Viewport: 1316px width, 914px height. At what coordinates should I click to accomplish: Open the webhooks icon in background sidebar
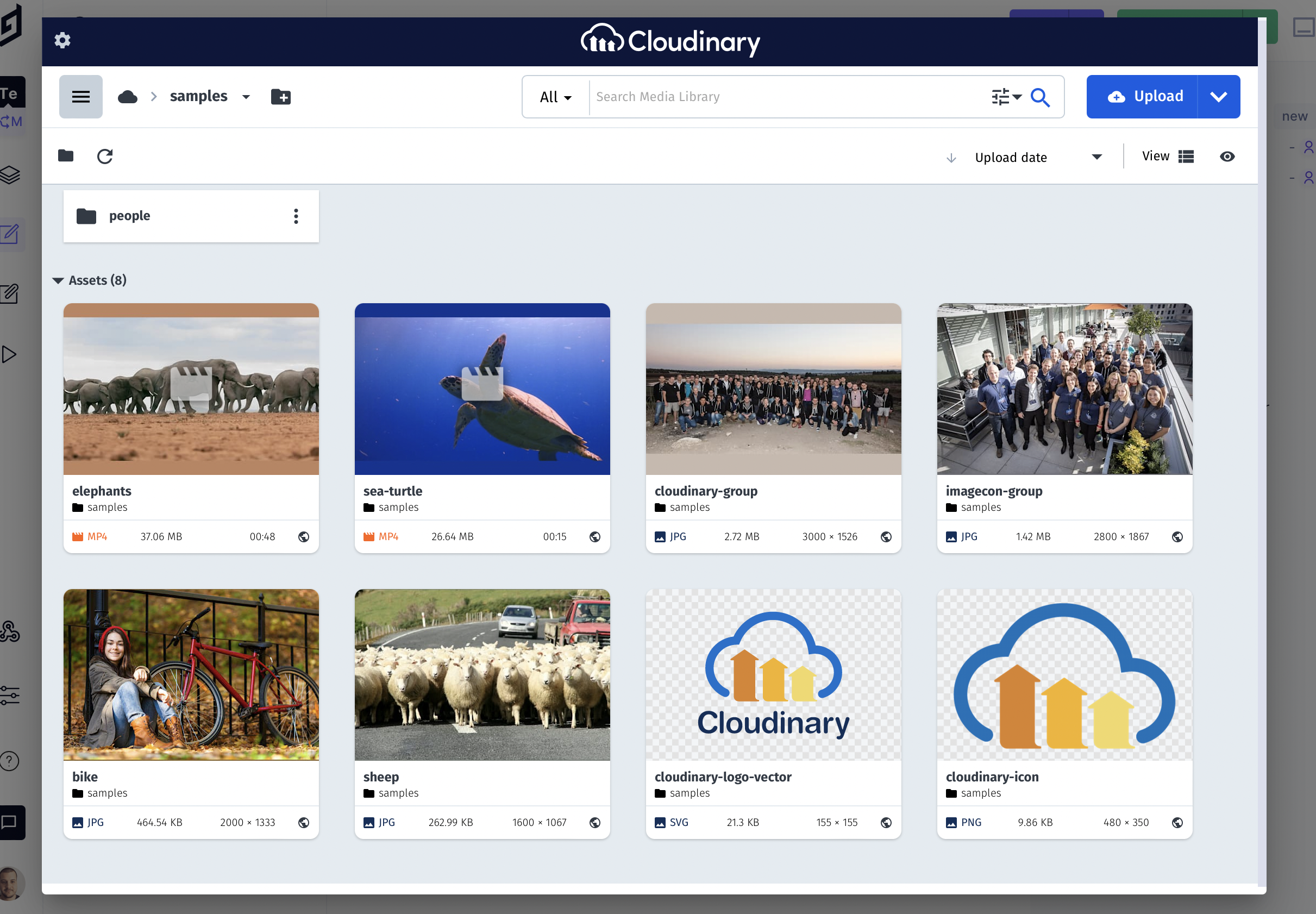10,631
